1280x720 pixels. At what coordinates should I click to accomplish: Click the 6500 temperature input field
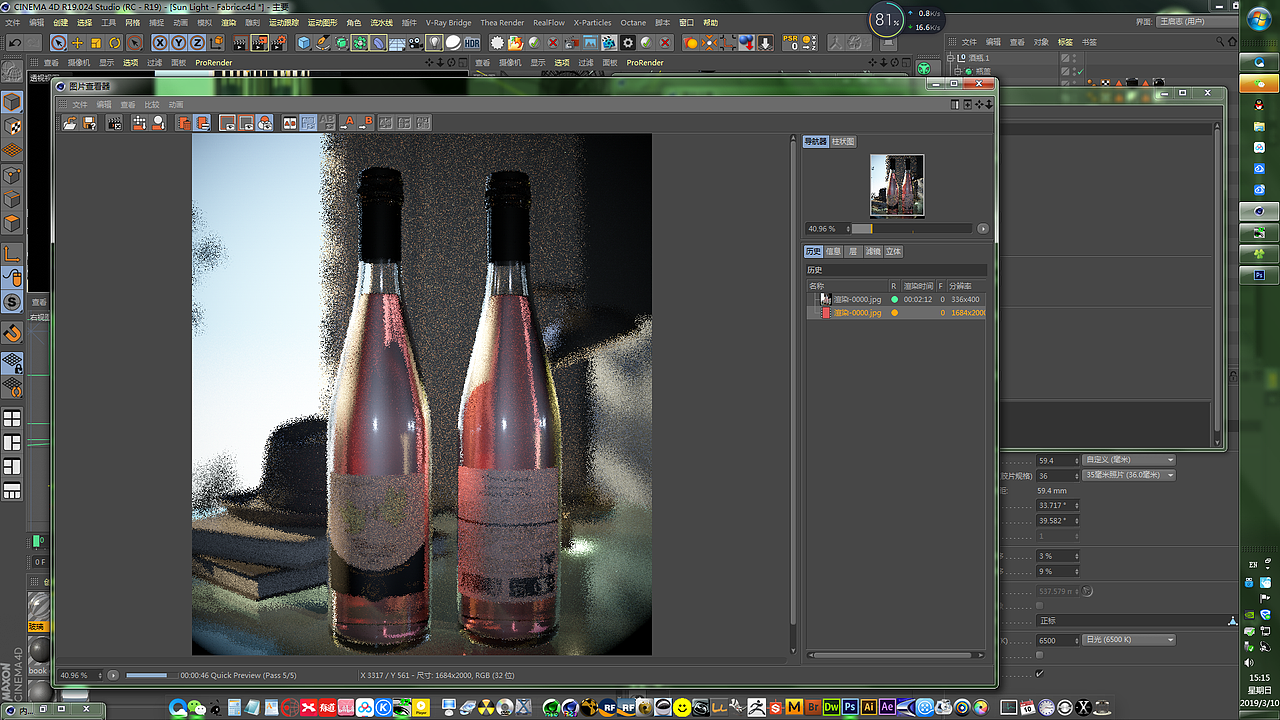coord(1058,640)
